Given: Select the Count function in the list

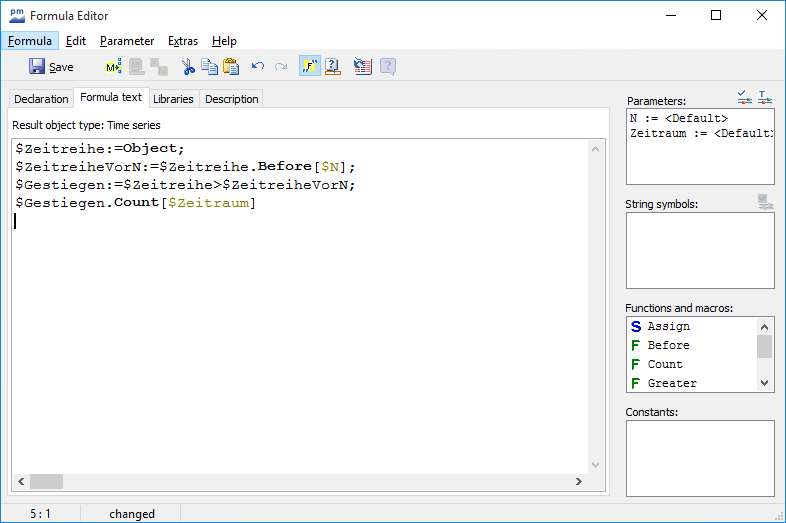Looking at the screenshot, I should [664, 364].
